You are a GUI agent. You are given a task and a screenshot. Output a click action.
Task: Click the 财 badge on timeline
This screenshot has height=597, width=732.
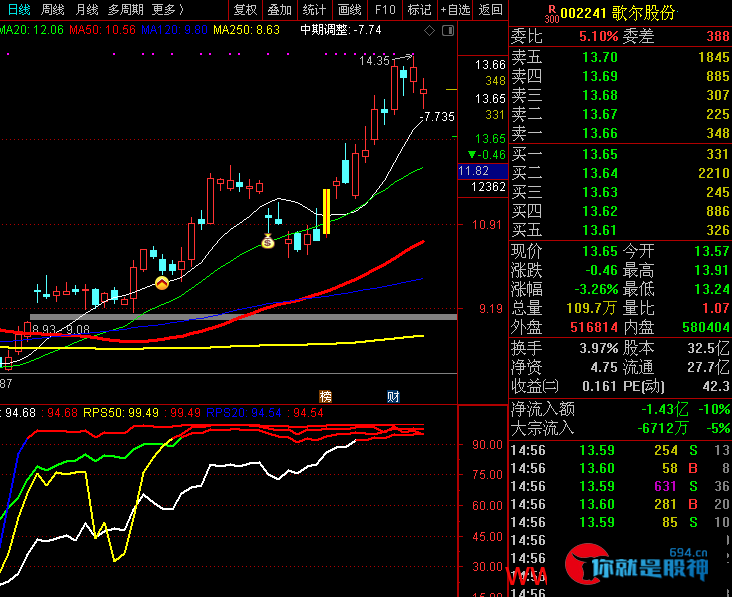393,396
